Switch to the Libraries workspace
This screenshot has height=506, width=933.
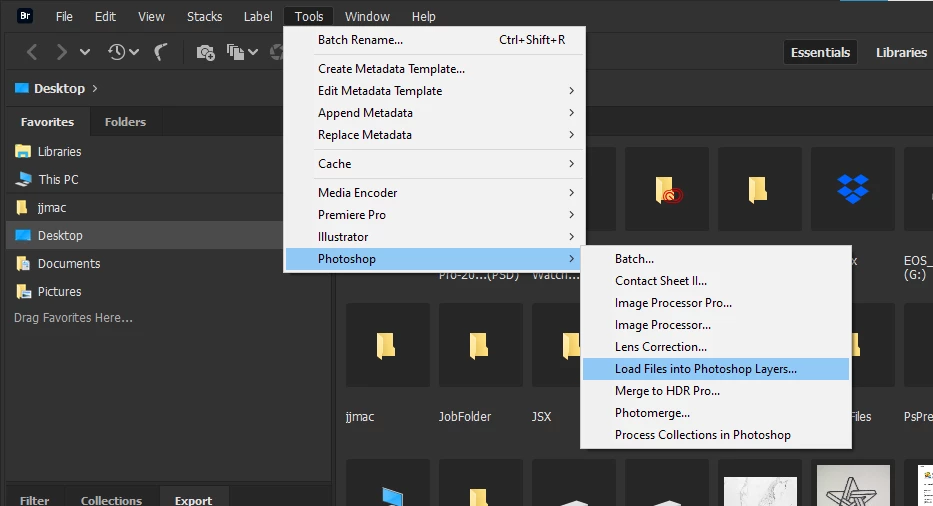[x=901, y=52]
